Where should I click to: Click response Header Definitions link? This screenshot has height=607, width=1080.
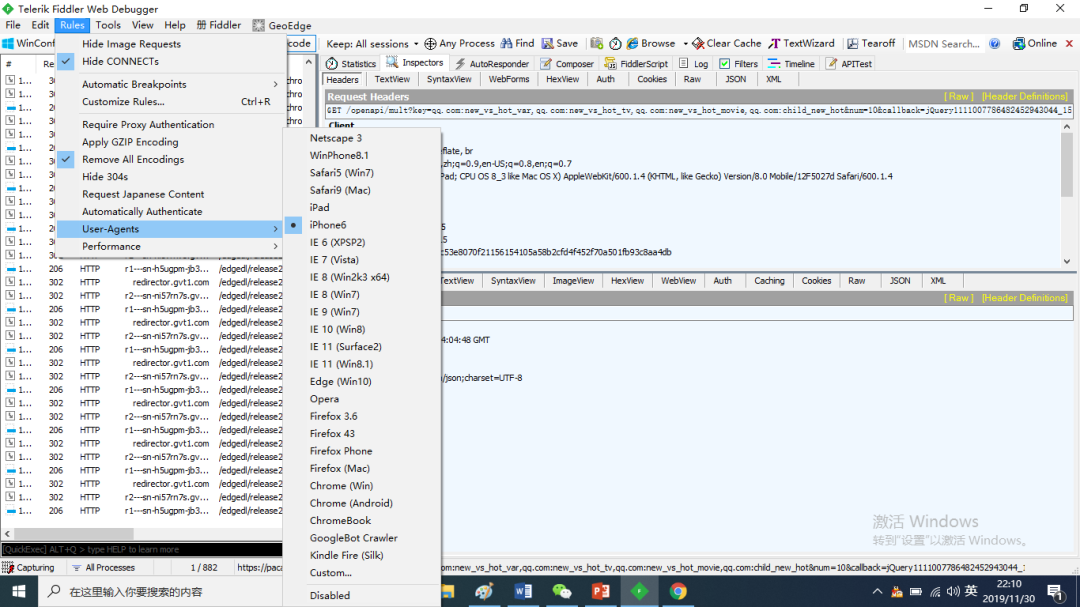tap(1025, 298)
